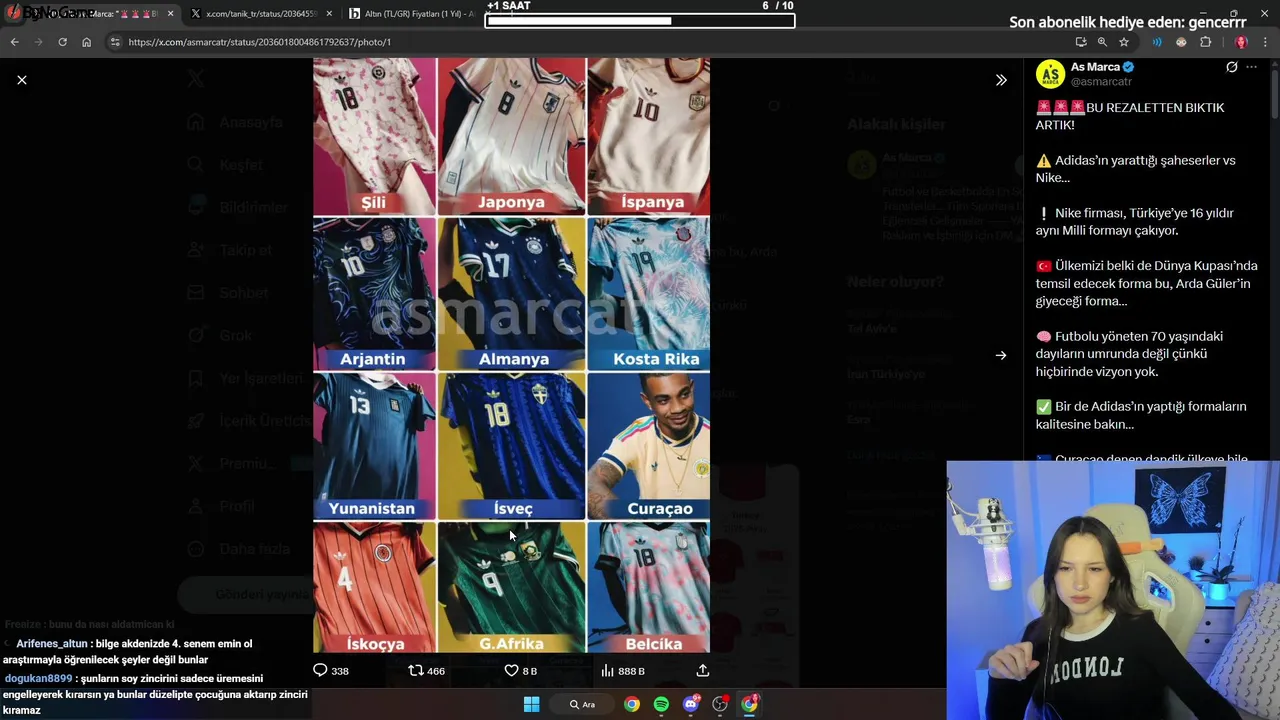
Task: Click the share upload icon below photo
Action: [x=703, y=671]
